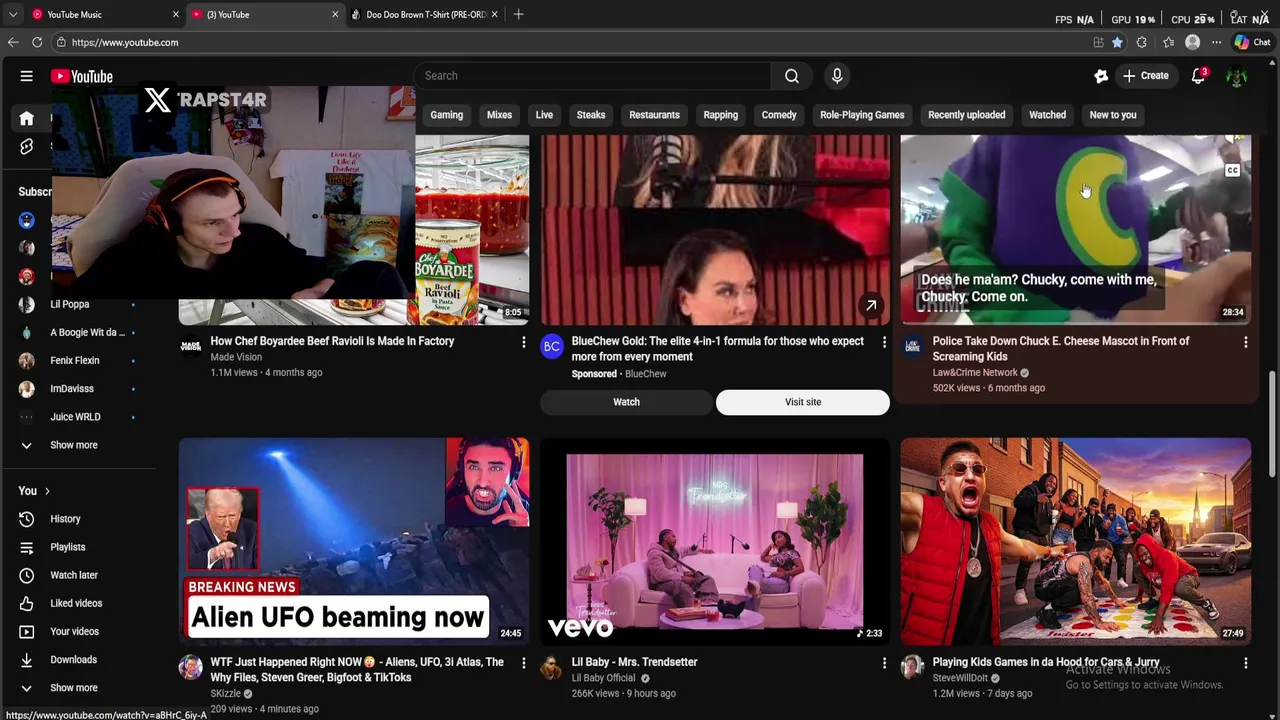Click the search magnifier button

(791, 76)
